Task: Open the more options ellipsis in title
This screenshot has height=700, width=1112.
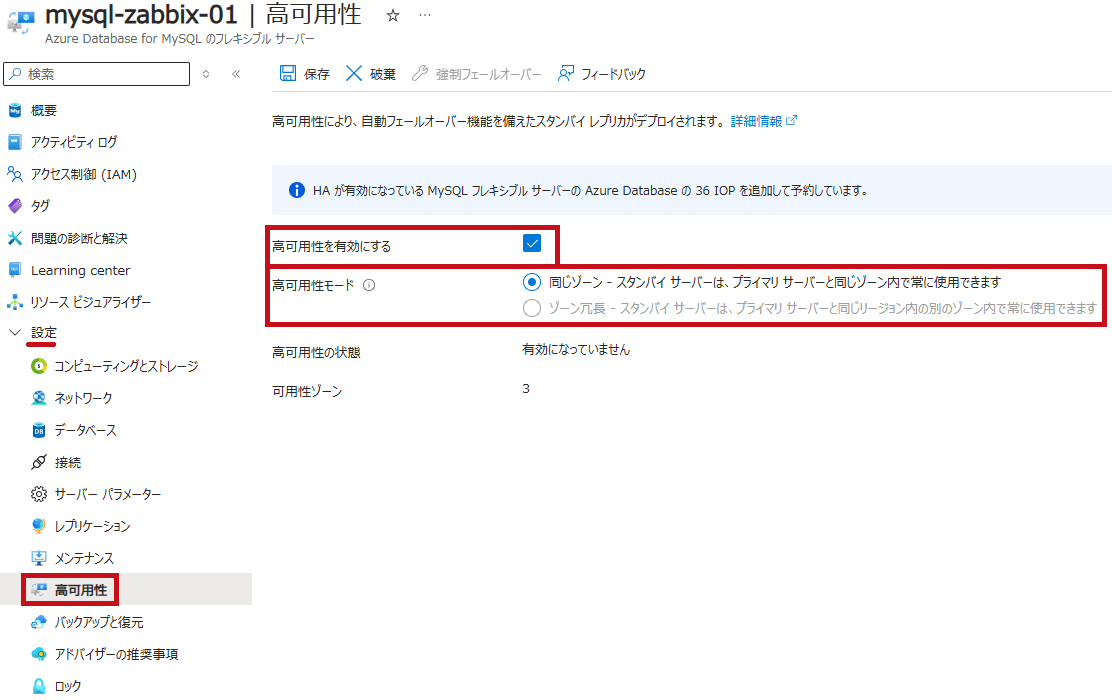Action: coord(425,15)
